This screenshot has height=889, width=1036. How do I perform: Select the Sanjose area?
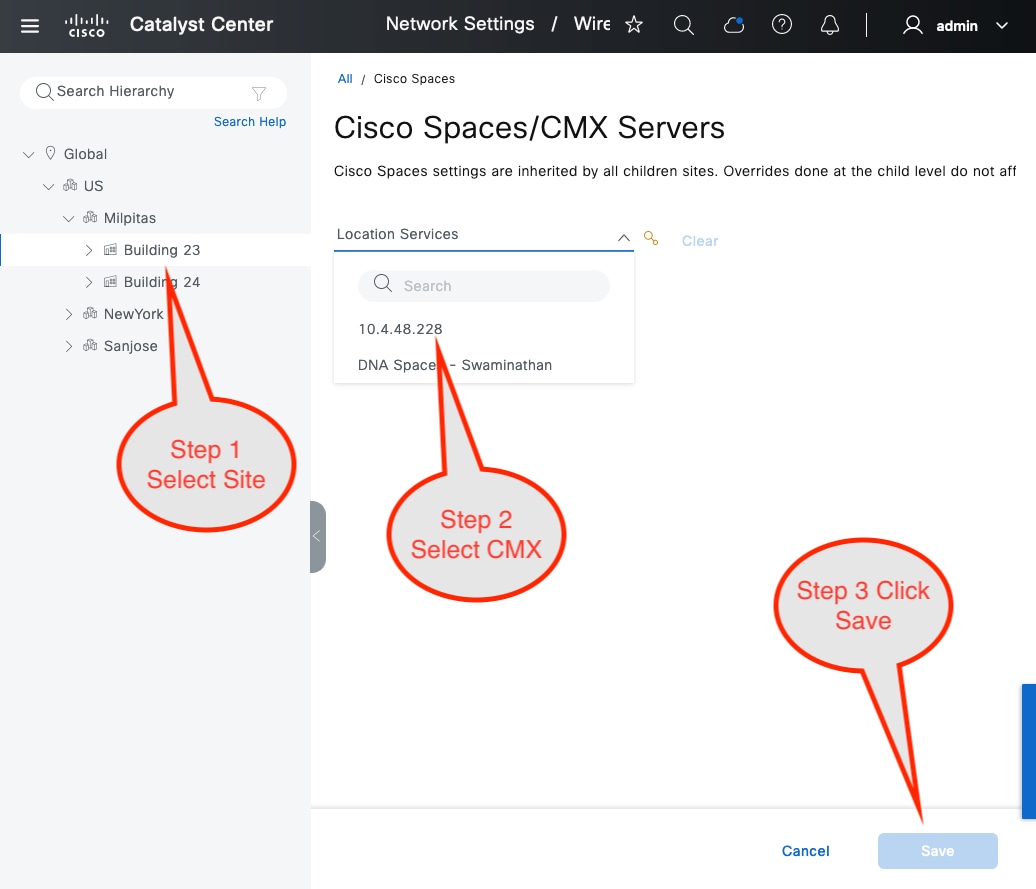click(130, 346)
